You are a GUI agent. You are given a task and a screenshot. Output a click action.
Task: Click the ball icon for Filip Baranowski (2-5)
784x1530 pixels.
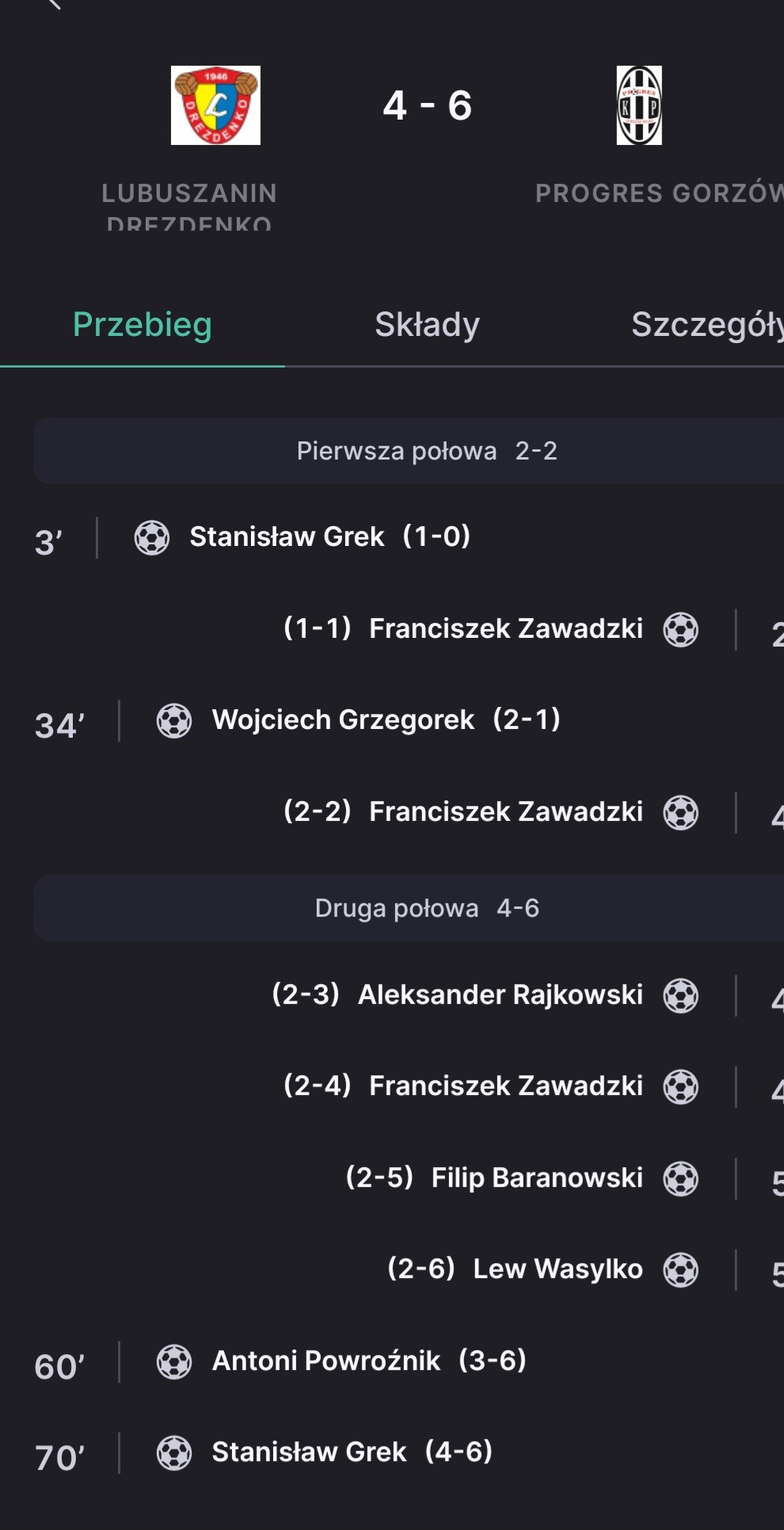[681, 1179]
